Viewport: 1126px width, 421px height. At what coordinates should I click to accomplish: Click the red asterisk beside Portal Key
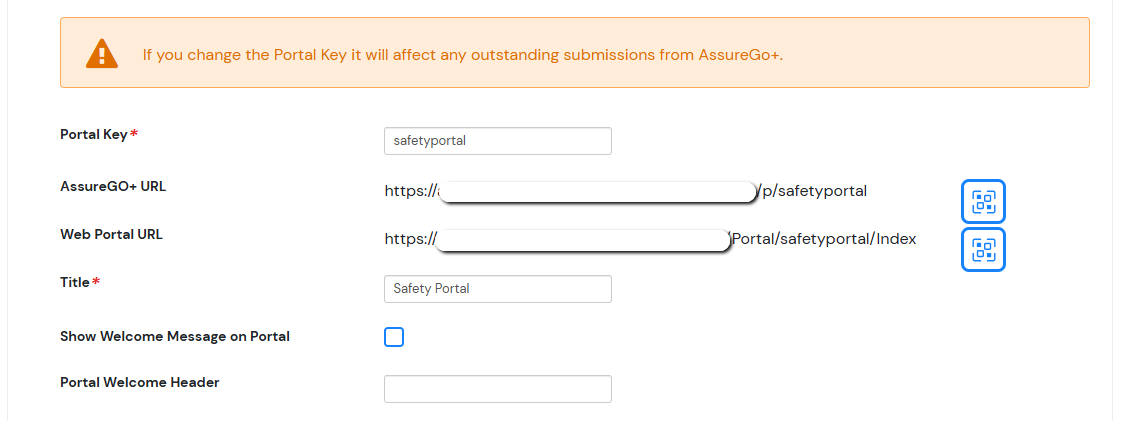pos(134,134)
